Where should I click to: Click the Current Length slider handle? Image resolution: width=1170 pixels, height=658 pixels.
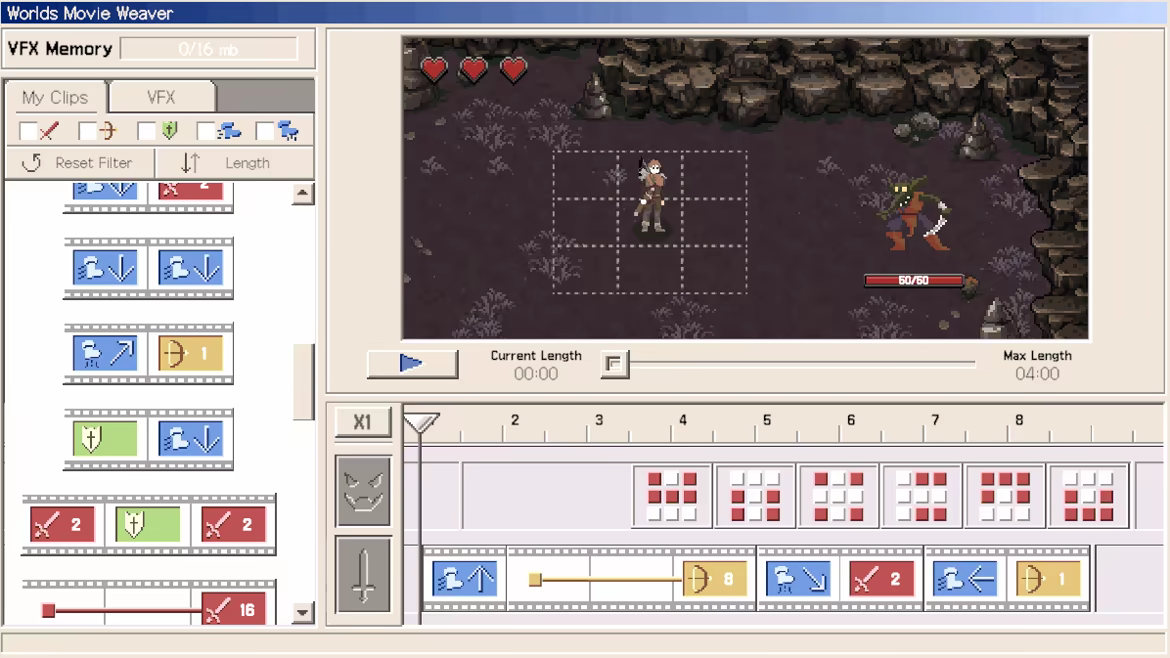pyautogui.click(x=614, y=364)
